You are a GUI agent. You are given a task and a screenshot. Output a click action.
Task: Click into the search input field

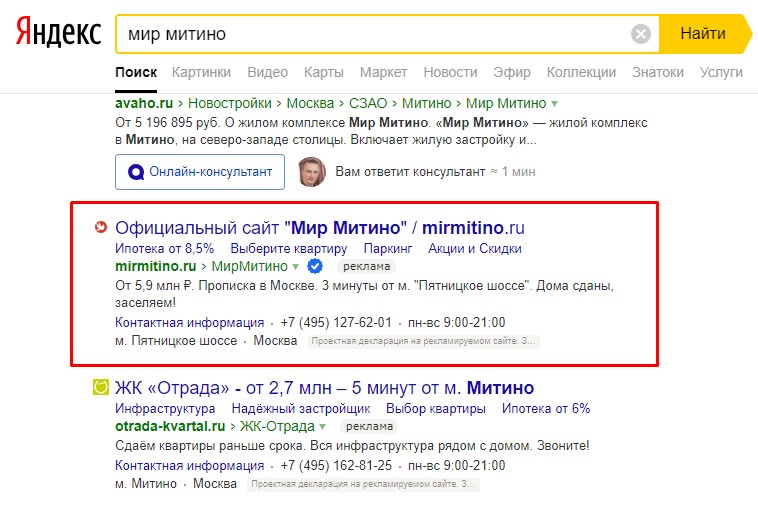[370, 34]
